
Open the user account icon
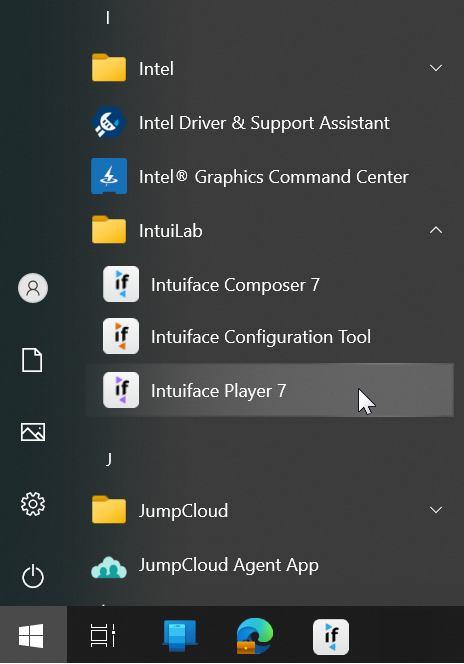[33, 288]
